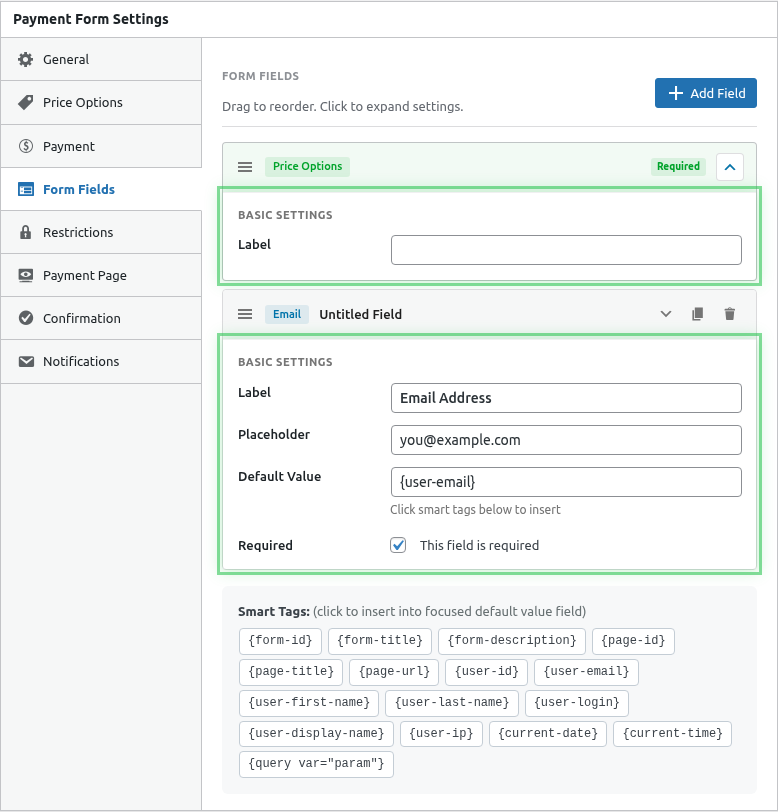Click the {current-date} smart tag

547,733
